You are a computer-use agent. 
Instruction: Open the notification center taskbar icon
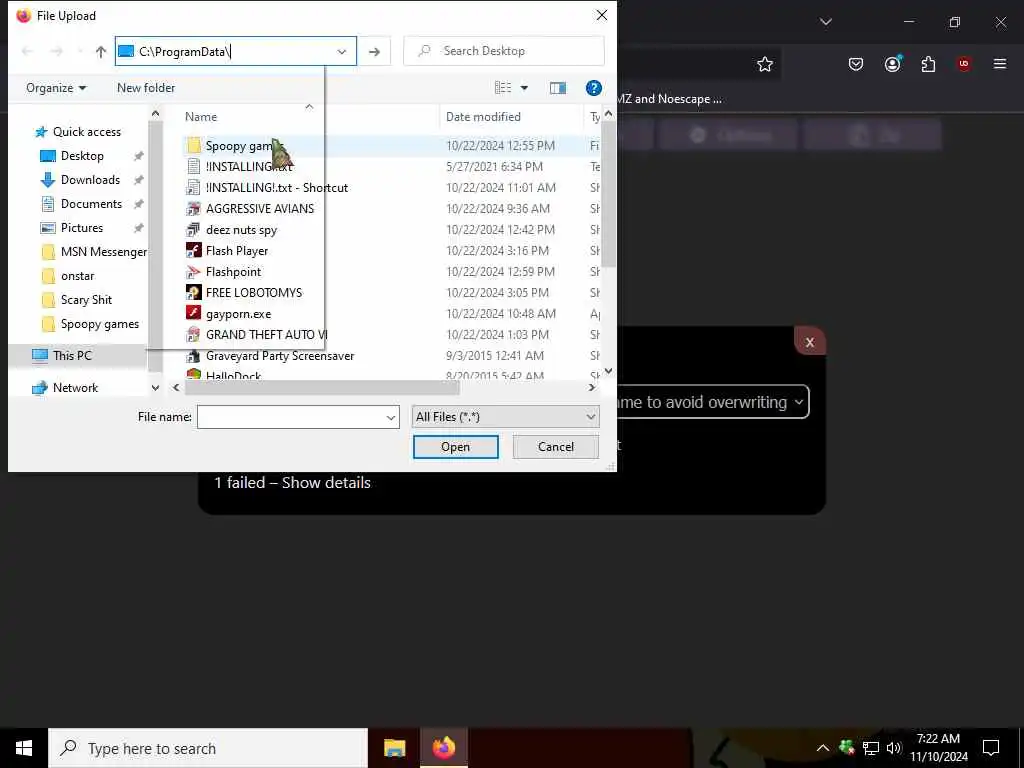coord(991,748)
